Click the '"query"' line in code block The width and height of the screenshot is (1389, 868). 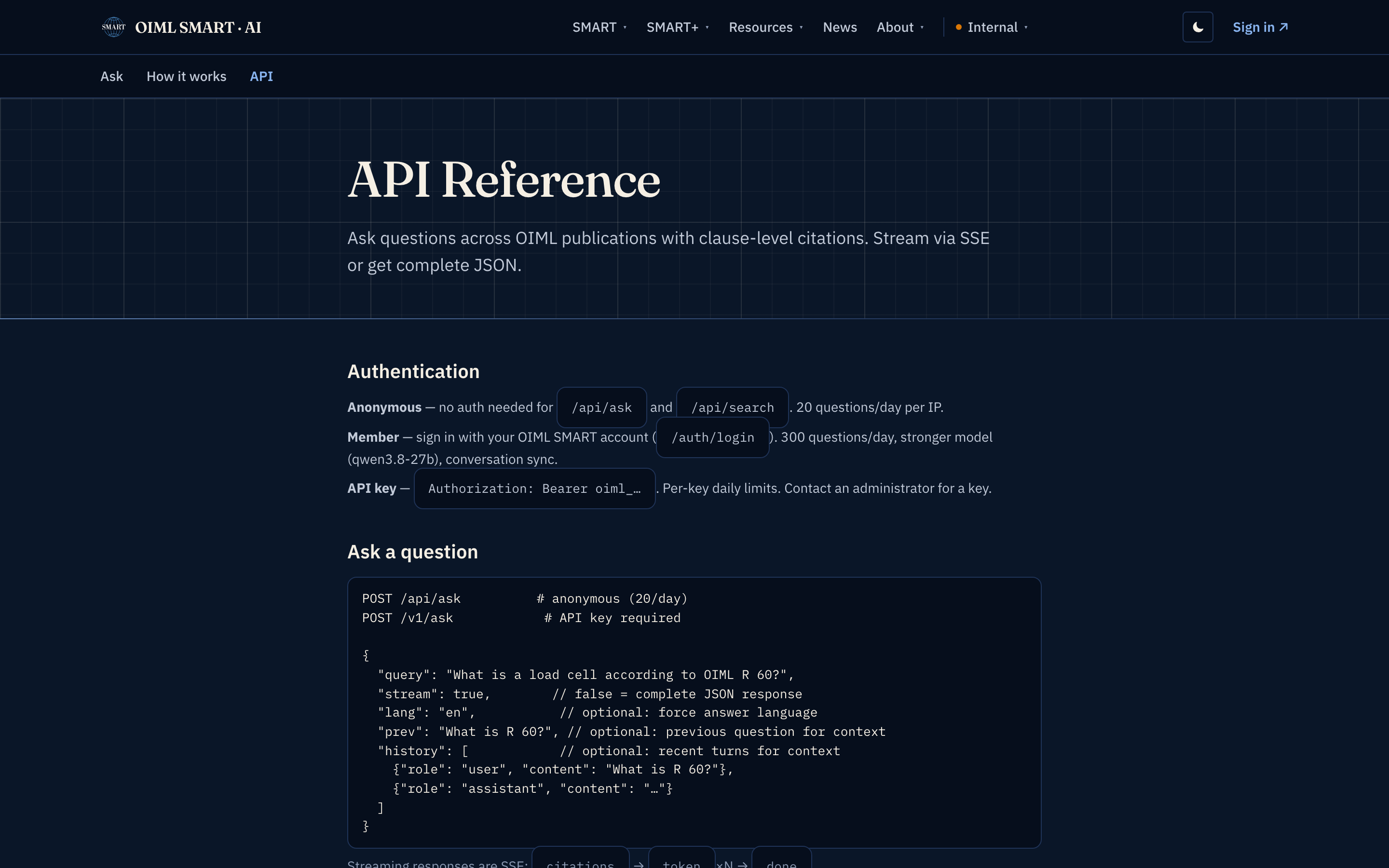point(586,675)
